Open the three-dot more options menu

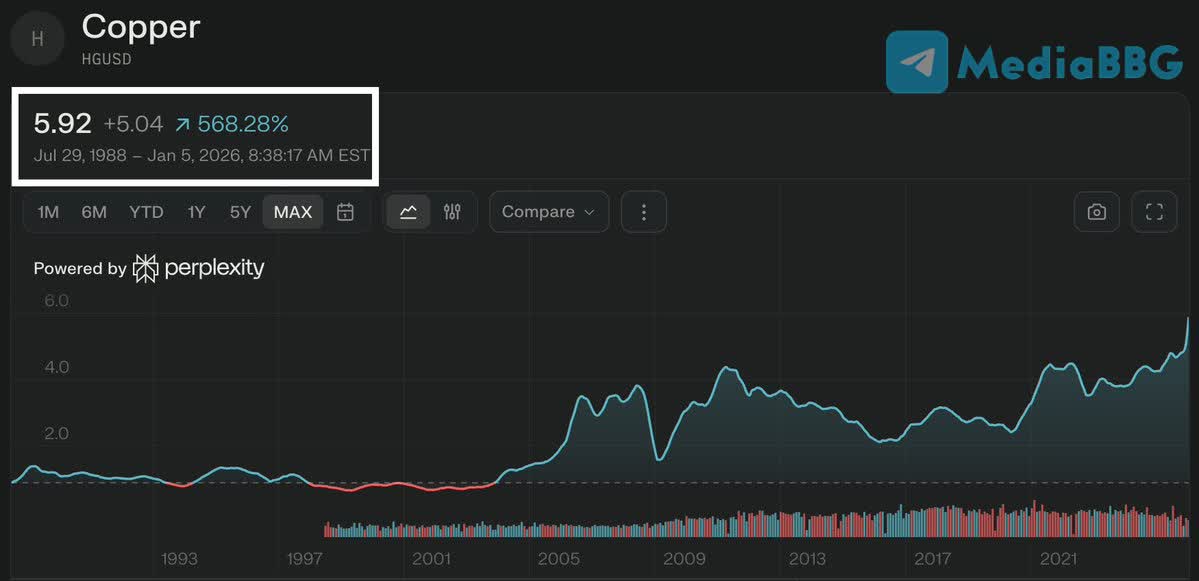click(644, 212)
